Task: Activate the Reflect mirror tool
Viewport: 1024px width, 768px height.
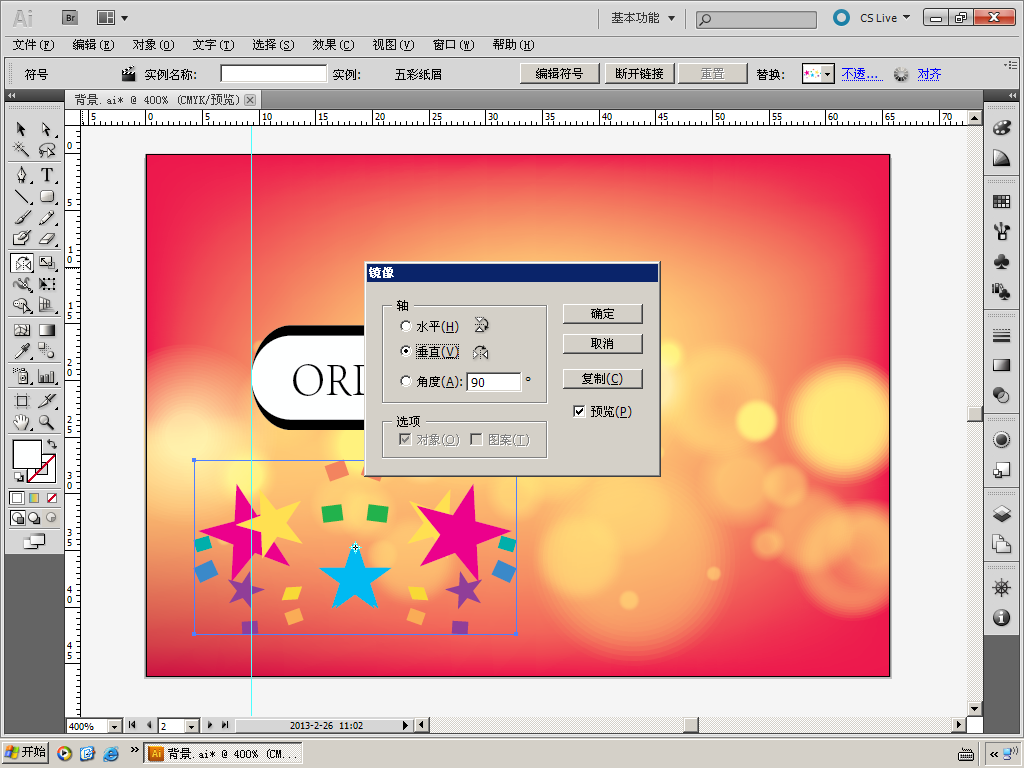Action: [x=22, y=263]
